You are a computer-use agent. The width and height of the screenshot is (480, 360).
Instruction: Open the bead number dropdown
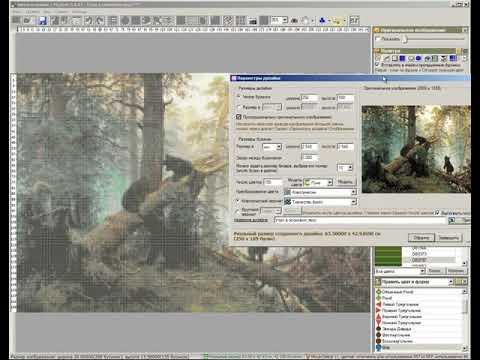click(x=350, y=168)
